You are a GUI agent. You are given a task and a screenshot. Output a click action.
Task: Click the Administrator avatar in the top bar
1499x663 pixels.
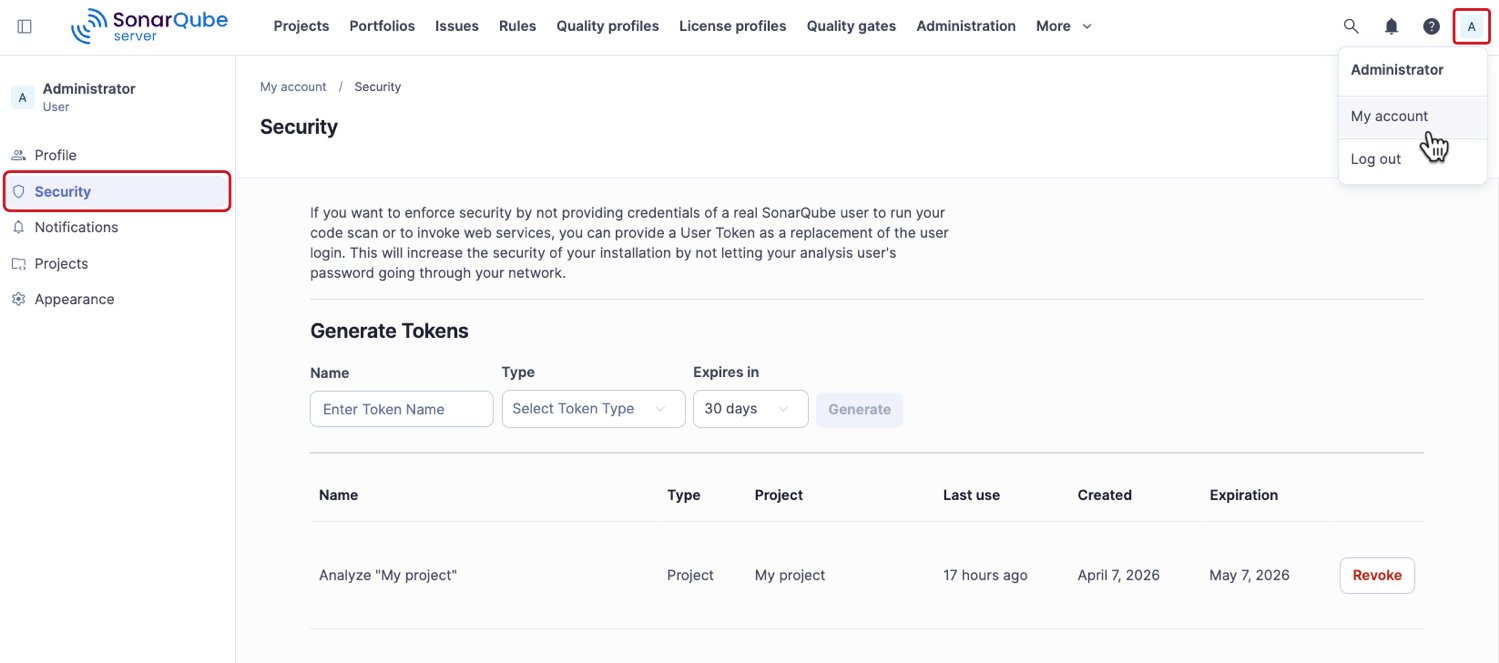tap(1470, 26)
